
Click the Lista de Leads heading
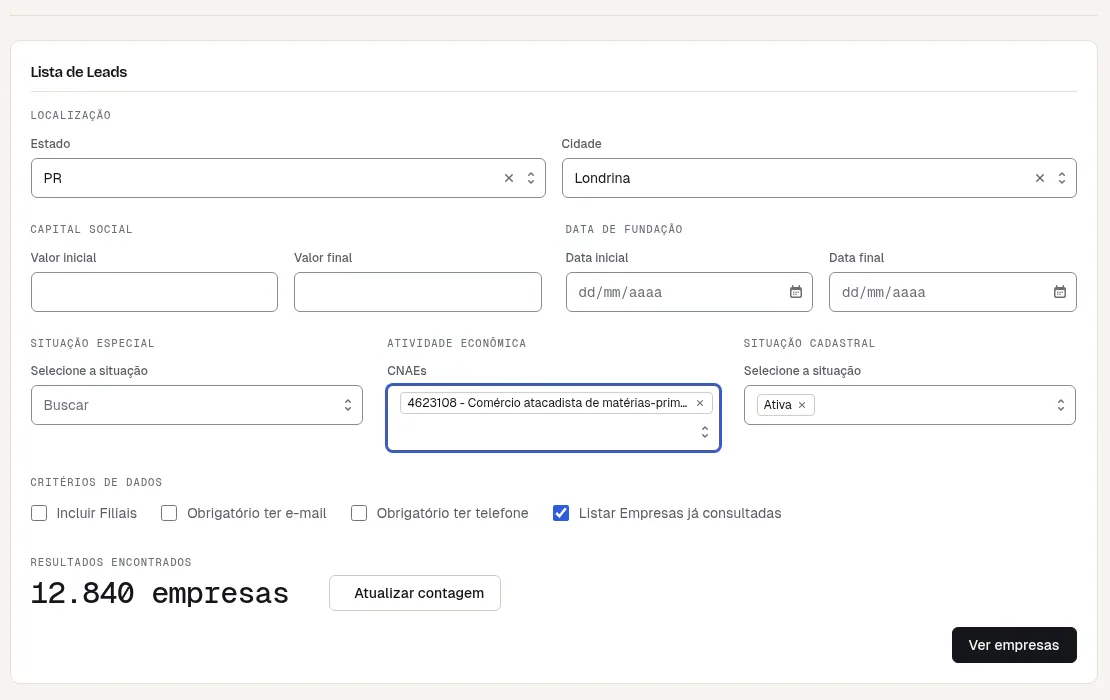tap(79, 72)
